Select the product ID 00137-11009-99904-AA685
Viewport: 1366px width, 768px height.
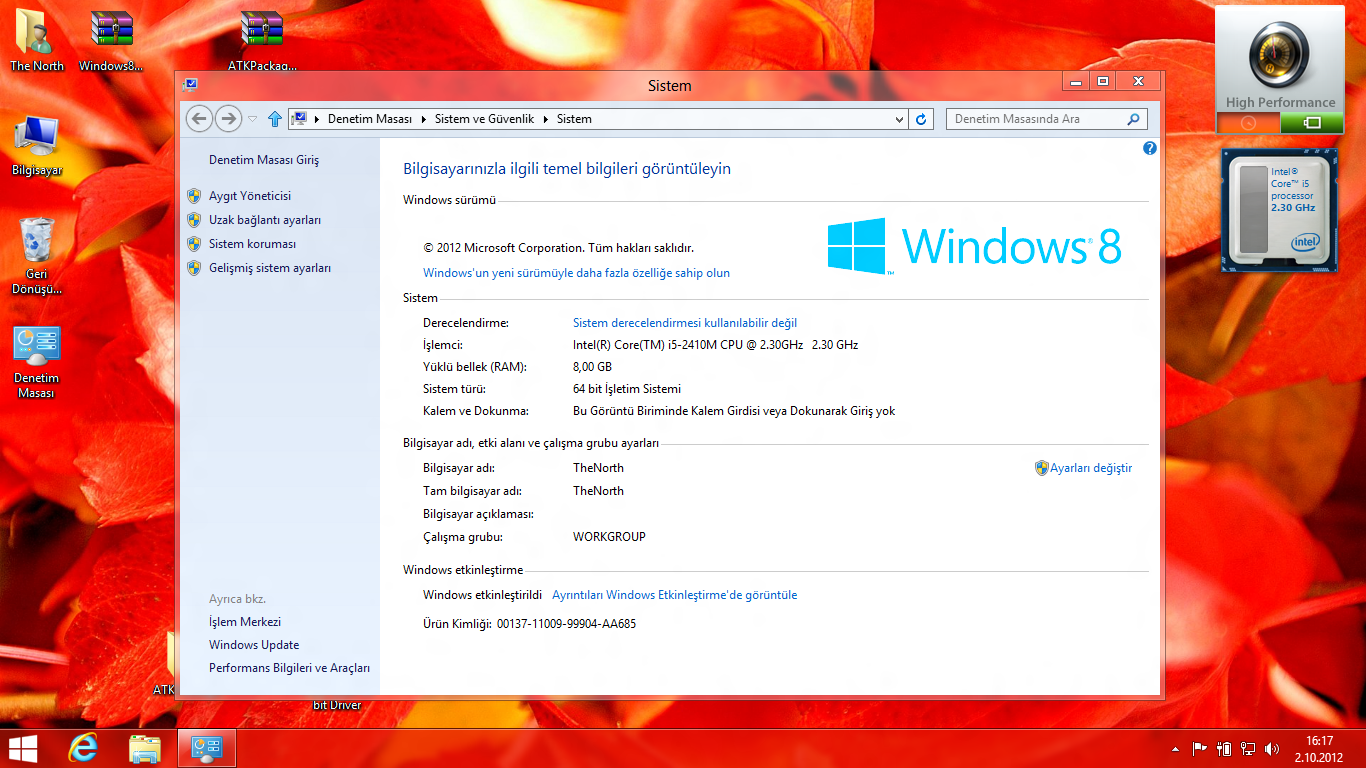566,624
